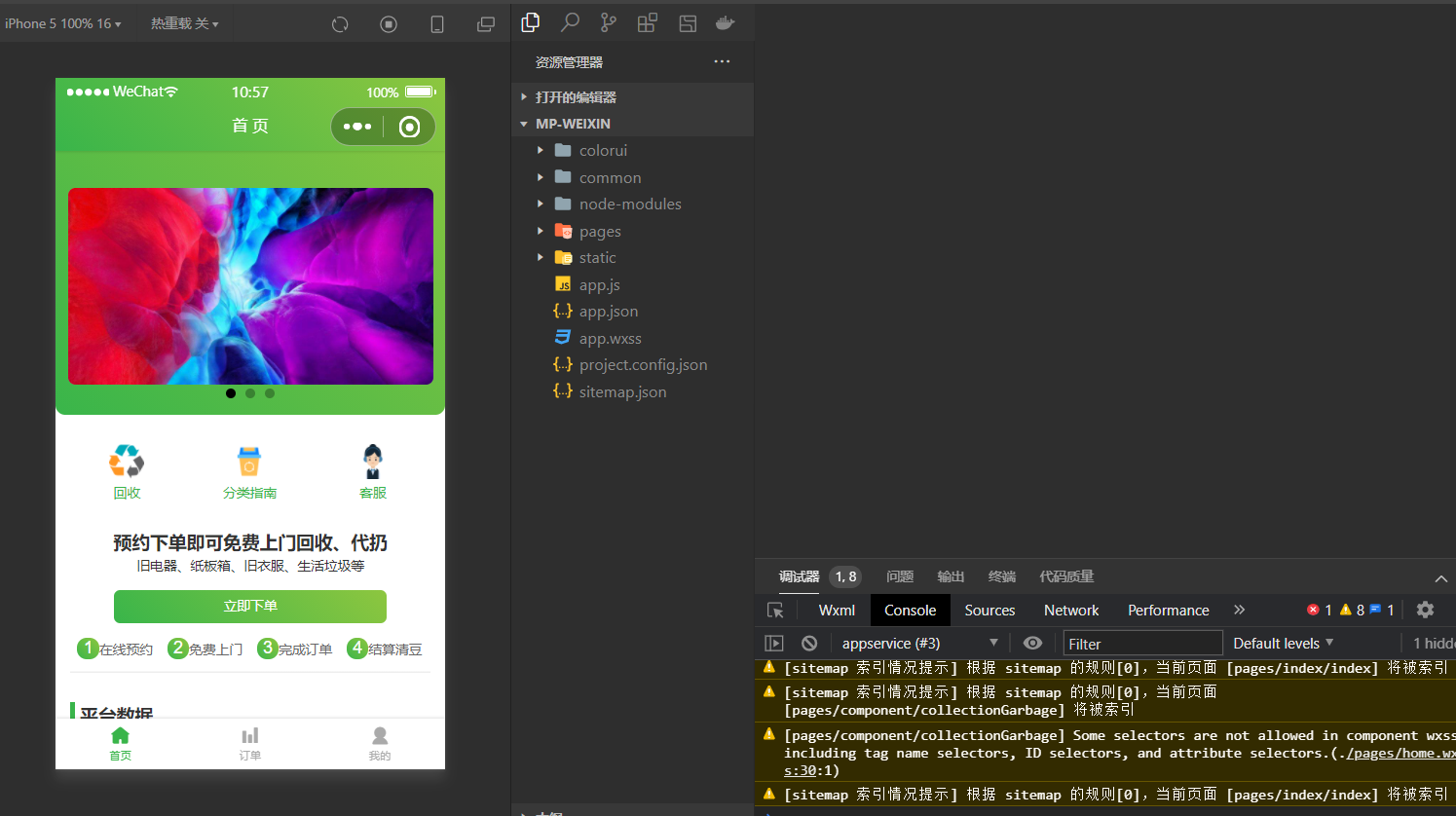The image size is (1456, 816).
Task: Open the Docker whale icon
Action: tap(725, 22)
